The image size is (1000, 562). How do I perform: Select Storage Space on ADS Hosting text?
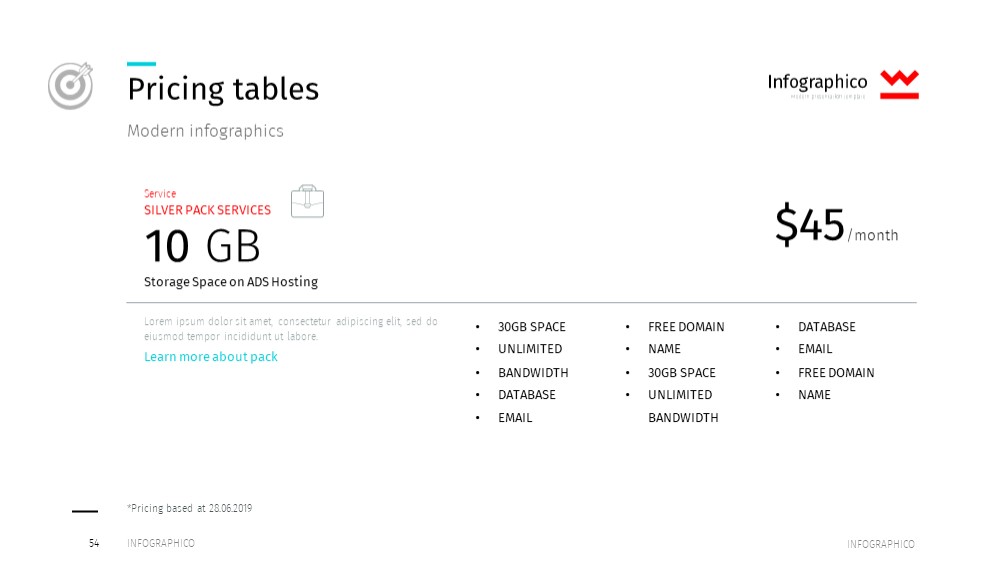tap(231, 281)
